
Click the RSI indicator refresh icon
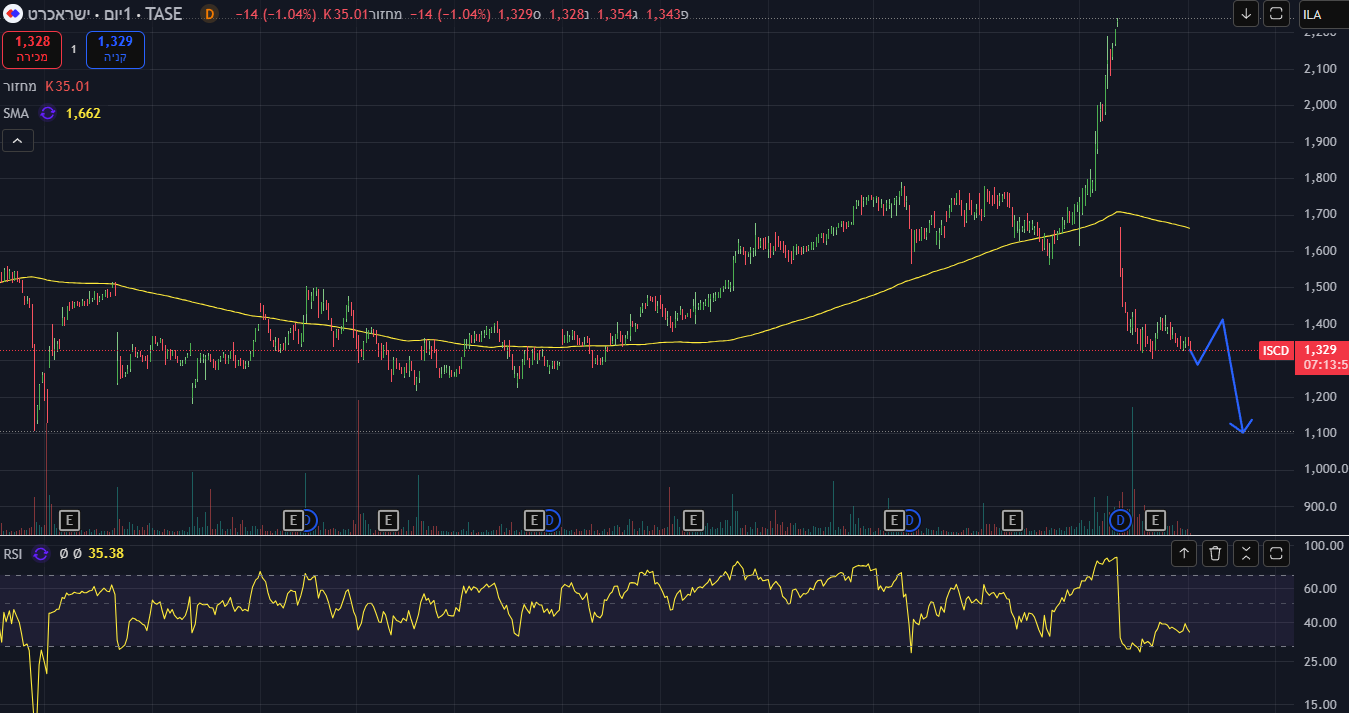point(41,553)
